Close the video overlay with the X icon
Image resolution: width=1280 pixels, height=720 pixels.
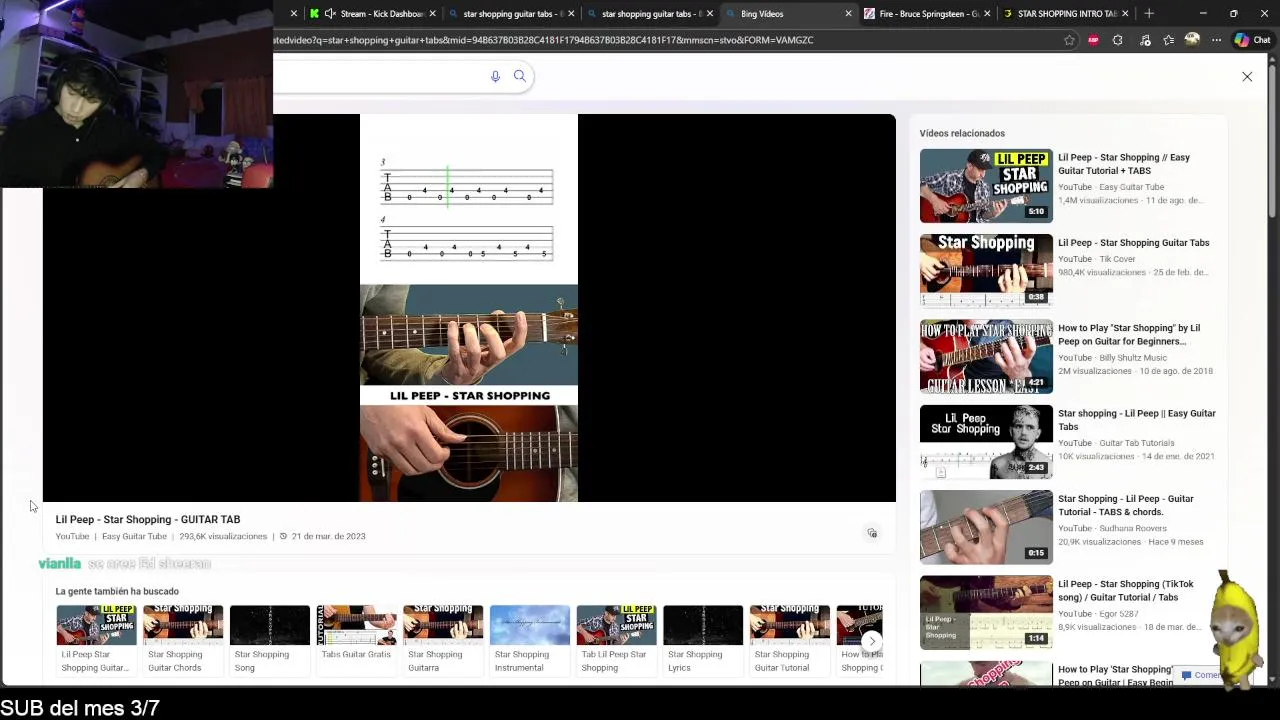[1247, 77]
